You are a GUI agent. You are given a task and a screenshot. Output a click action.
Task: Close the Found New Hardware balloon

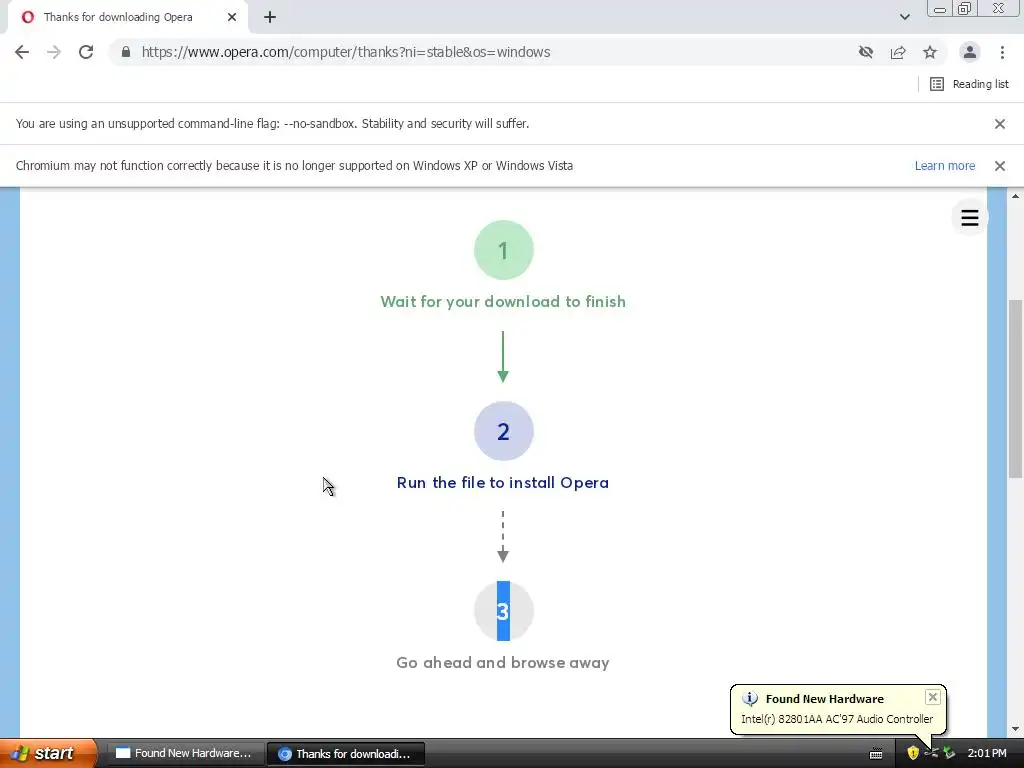[x=933, y=697]
